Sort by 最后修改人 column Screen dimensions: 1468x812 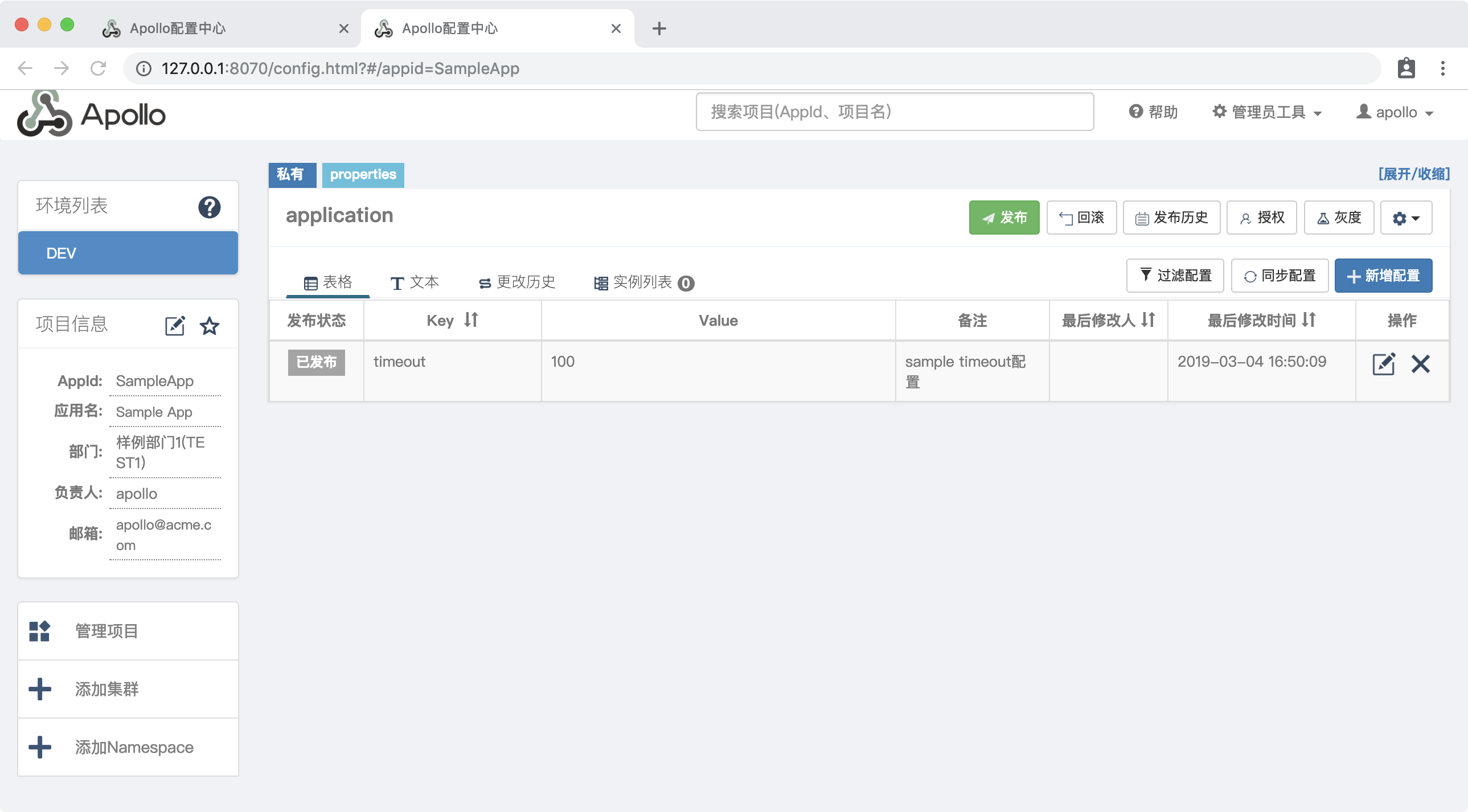[x=1148, y=319]
